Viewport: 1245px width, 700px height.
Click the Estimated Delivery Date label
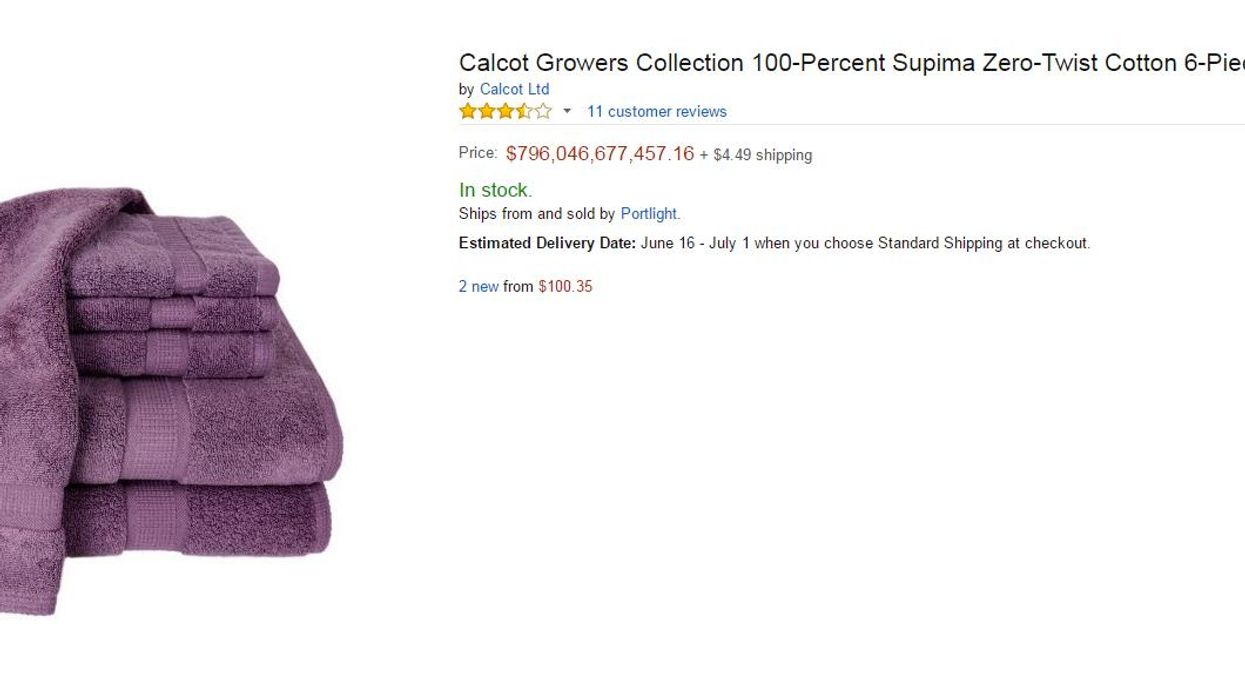(x=547, y=243)
